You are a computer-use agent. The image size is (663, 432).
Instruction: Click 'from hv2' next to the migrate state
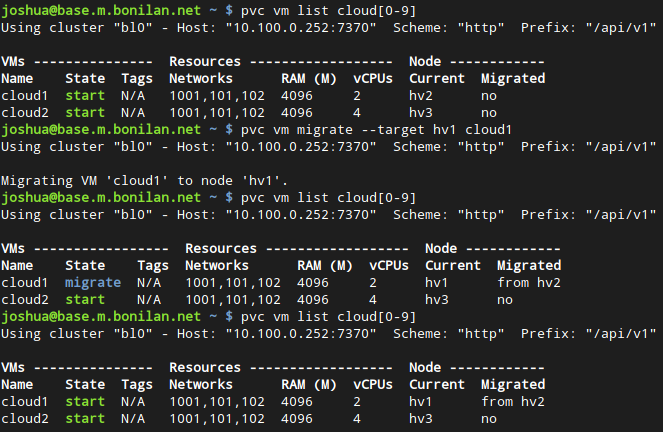tap(529, 283)
